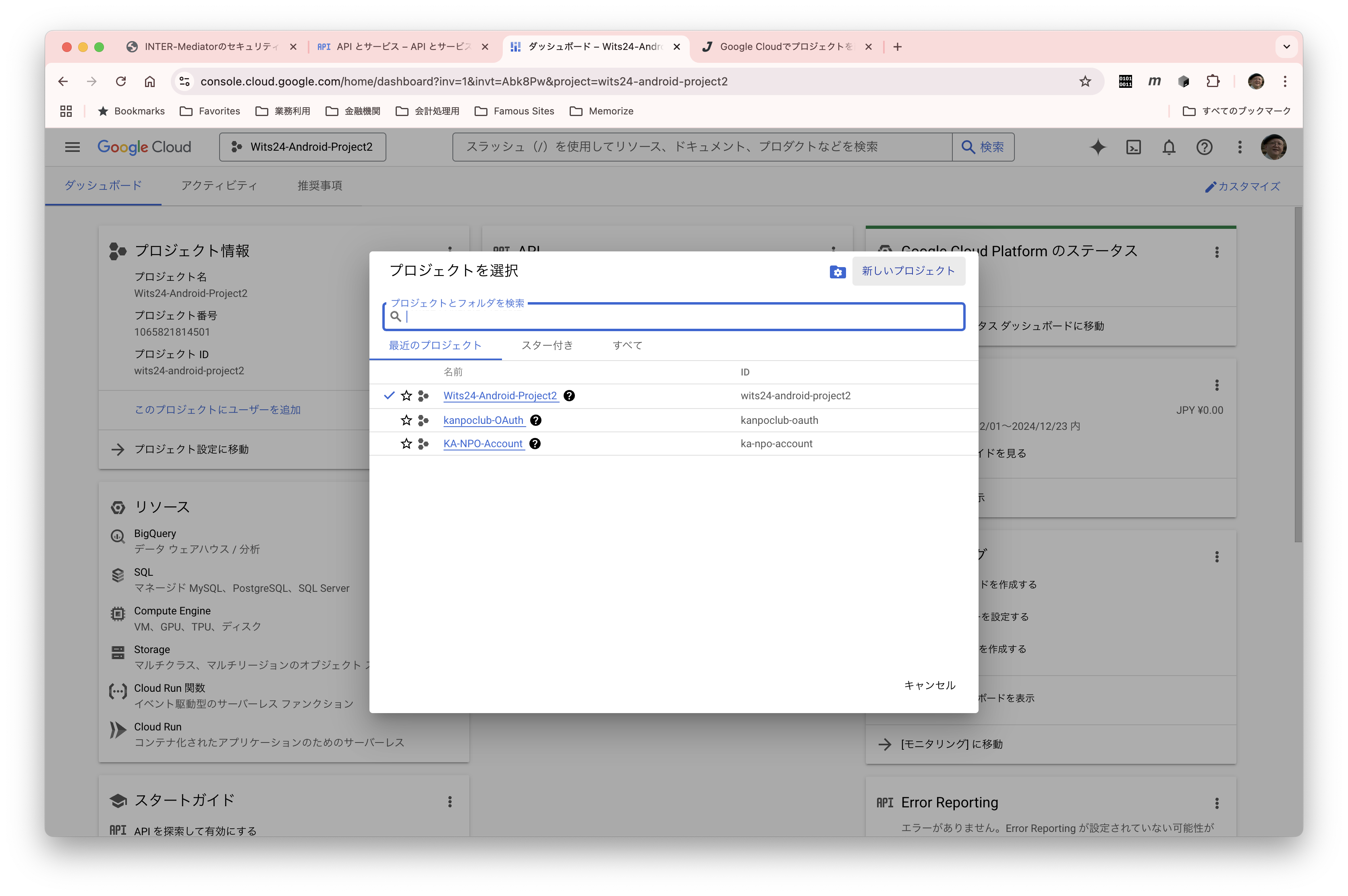
Task: Expand the tab search dropdown chevron
Action: (x=1286, y=47)
